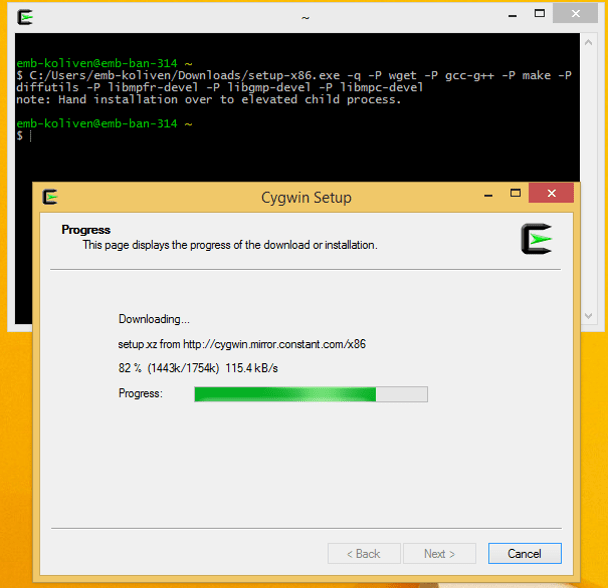608x588 pixels.
Task: Click the 'Cygwin Setup' window title
Action: point(306,197)
